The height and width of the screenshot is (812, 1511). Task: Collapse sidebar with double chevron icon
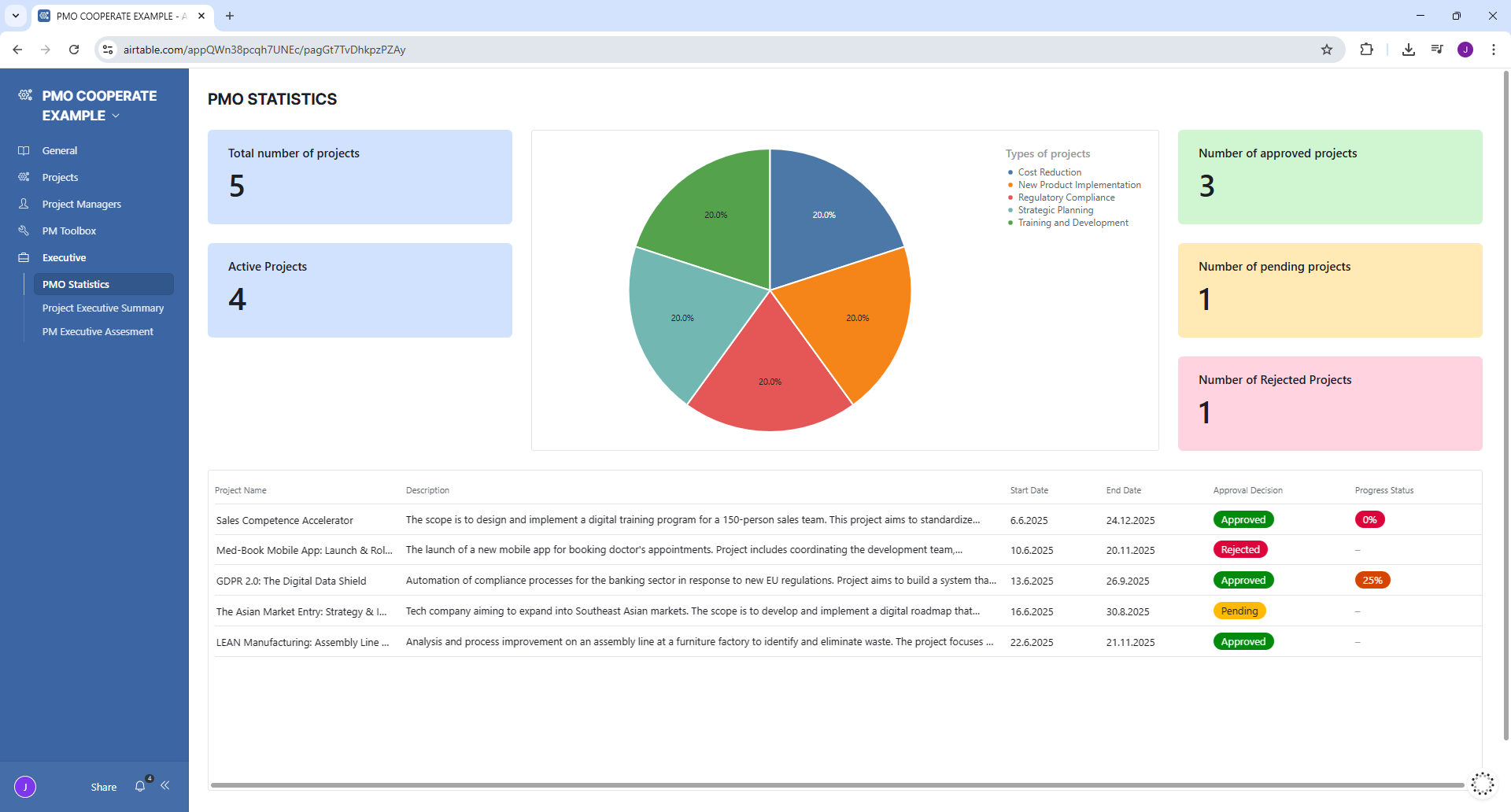coord(165,785)
